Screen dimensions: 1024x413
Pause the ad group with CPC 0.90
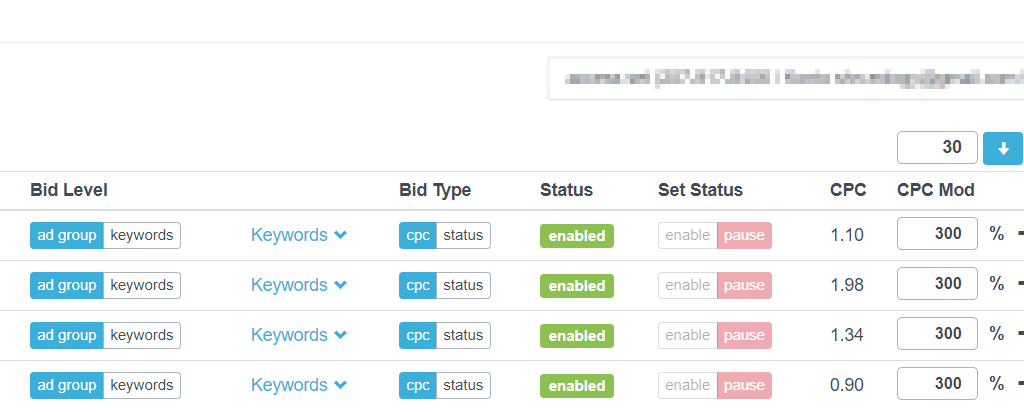click(x=744, y=385)
